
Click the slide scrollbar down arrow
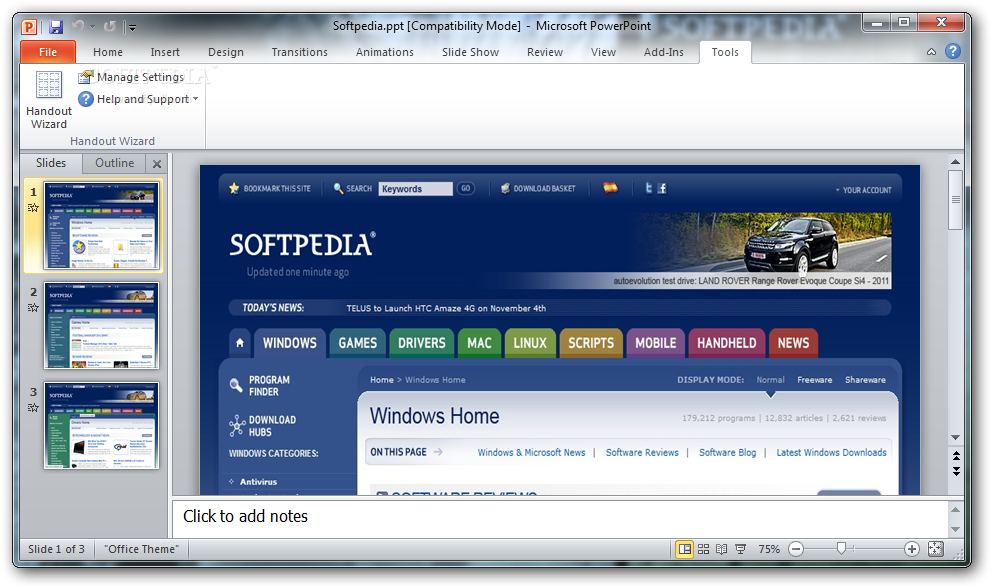pyautogui.click(x=955, y=437)
